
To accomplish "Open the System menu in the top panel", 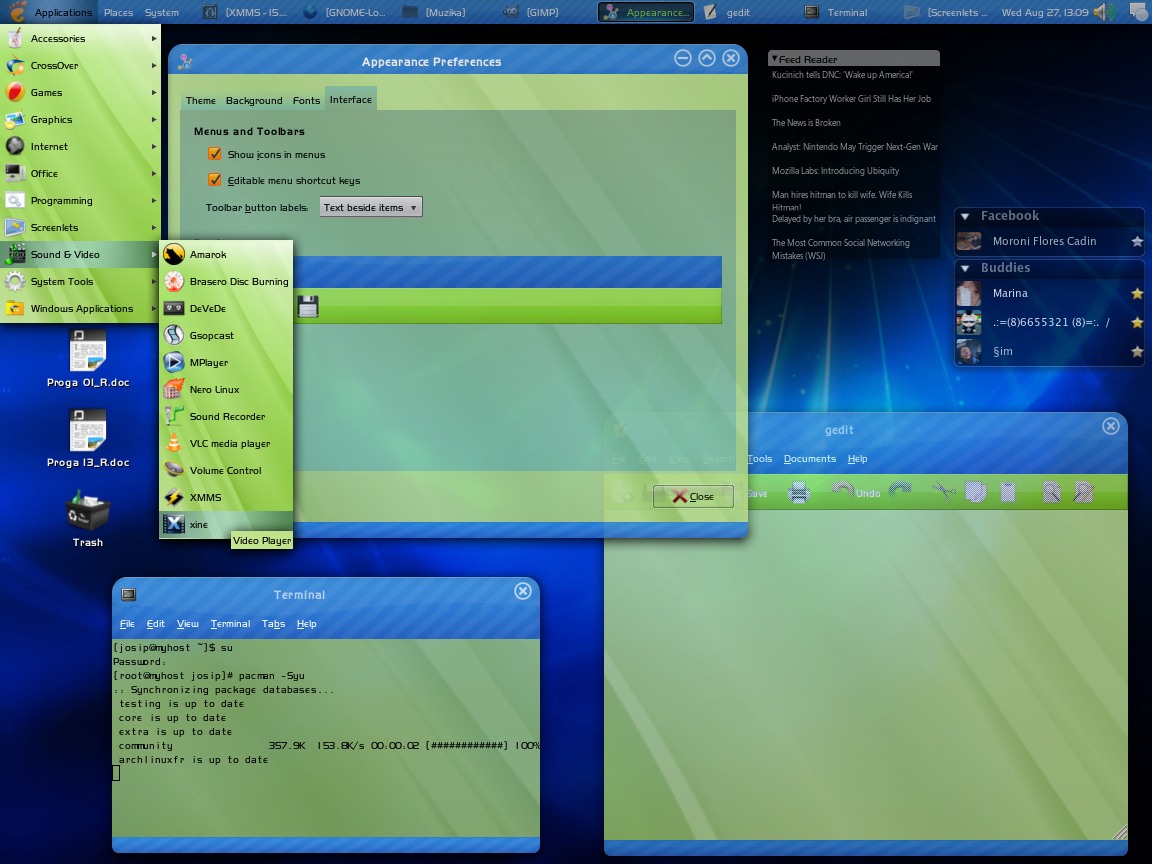I will tap(162, 12).
